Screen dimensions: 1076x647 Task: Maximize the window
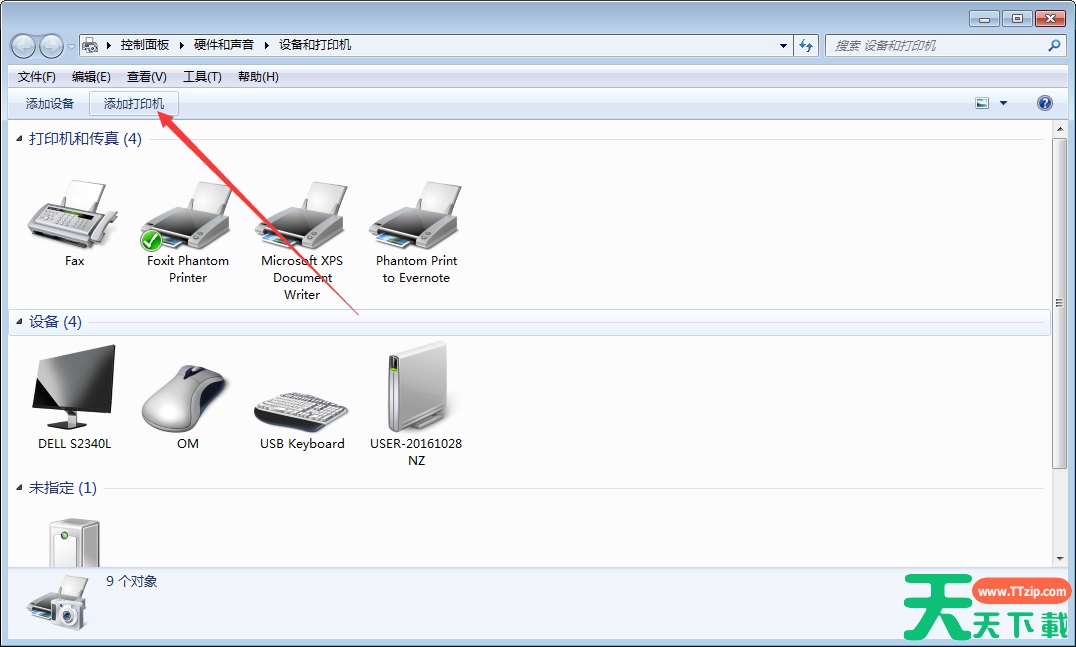tap(1018, 19)
